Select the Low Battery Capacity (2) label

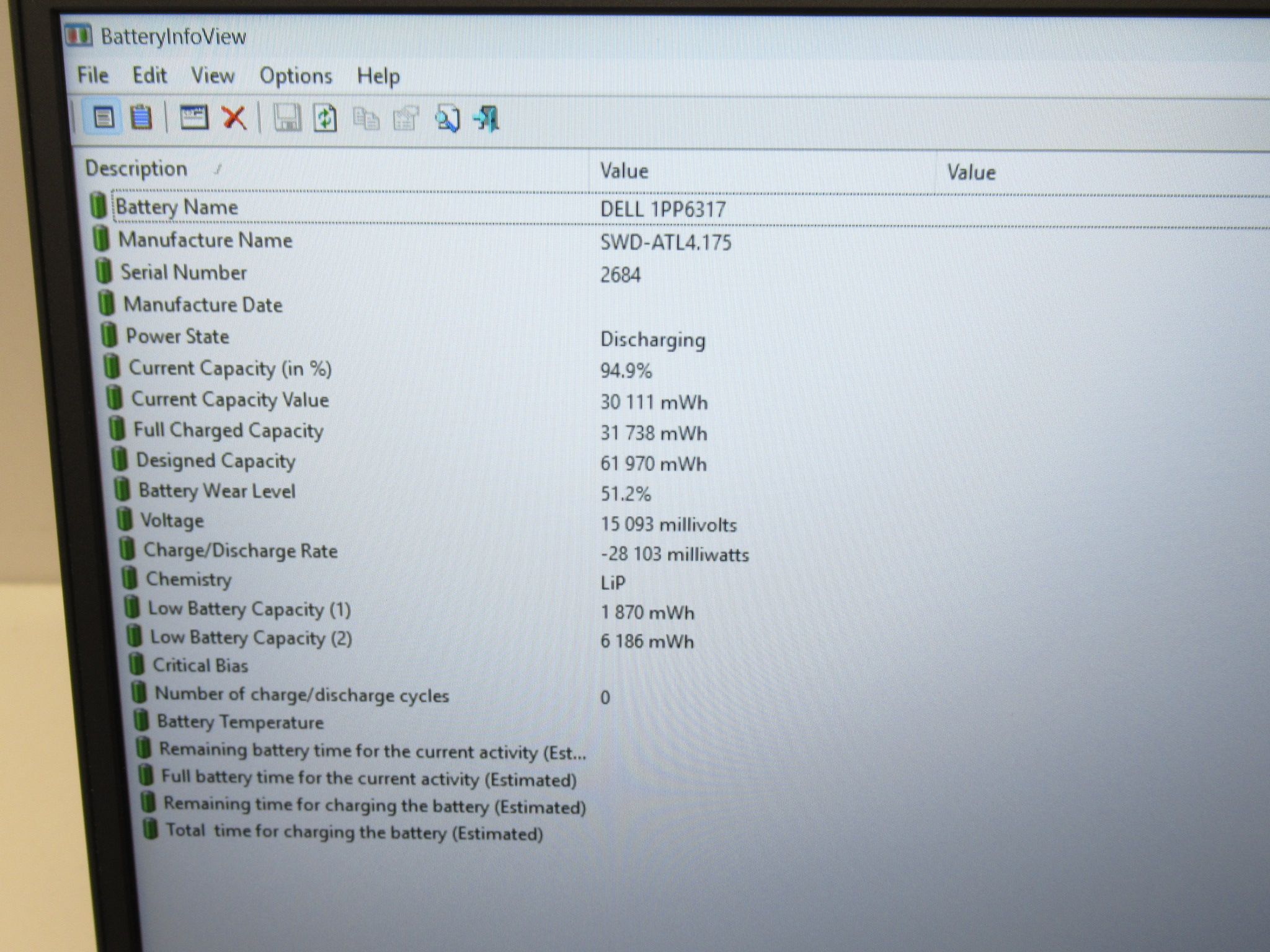click(251, 638)
